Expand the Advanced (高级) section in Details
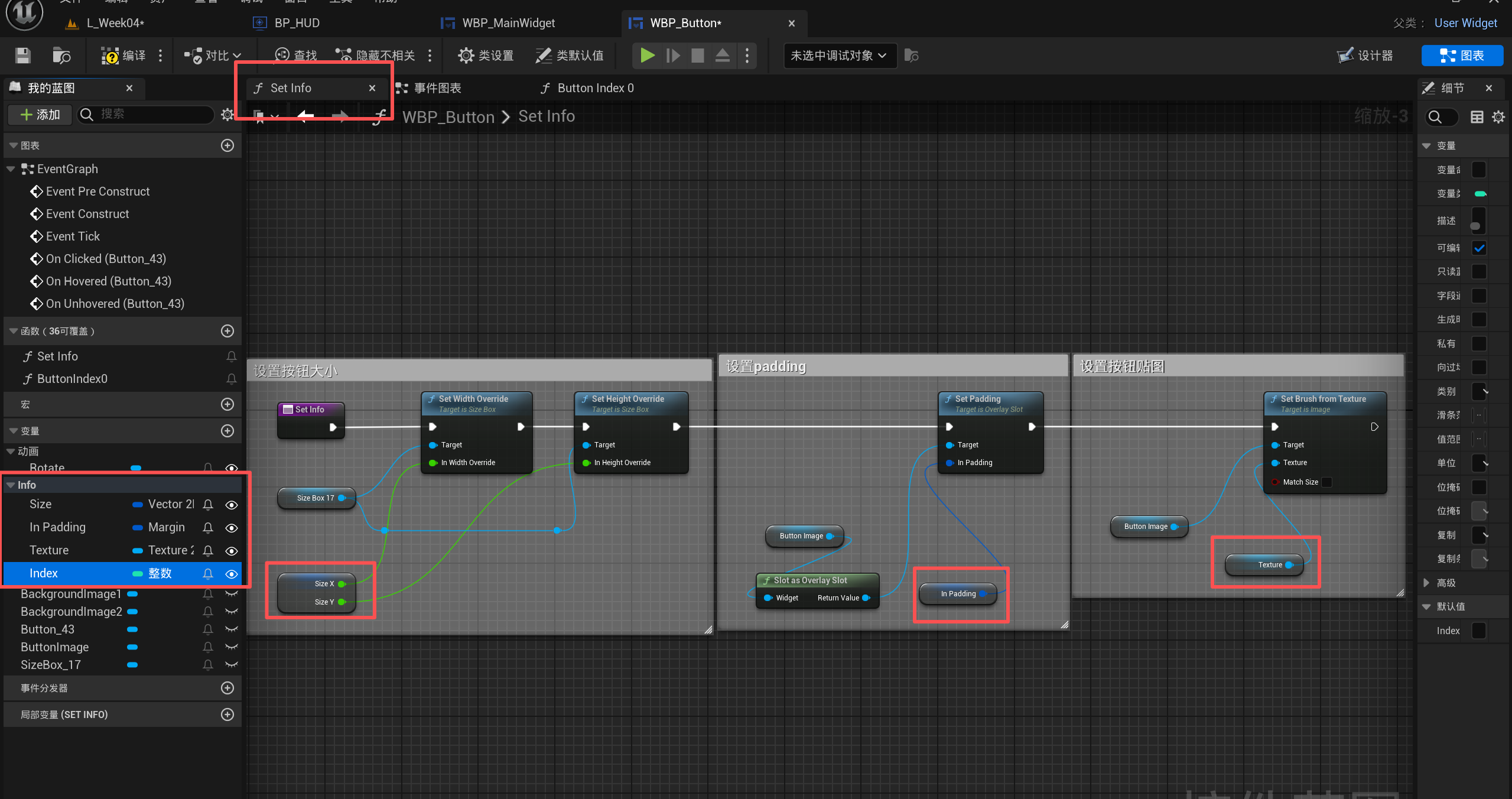Screen dimensions: 1512x799 pyautogui.click(x=1426, y=583)
